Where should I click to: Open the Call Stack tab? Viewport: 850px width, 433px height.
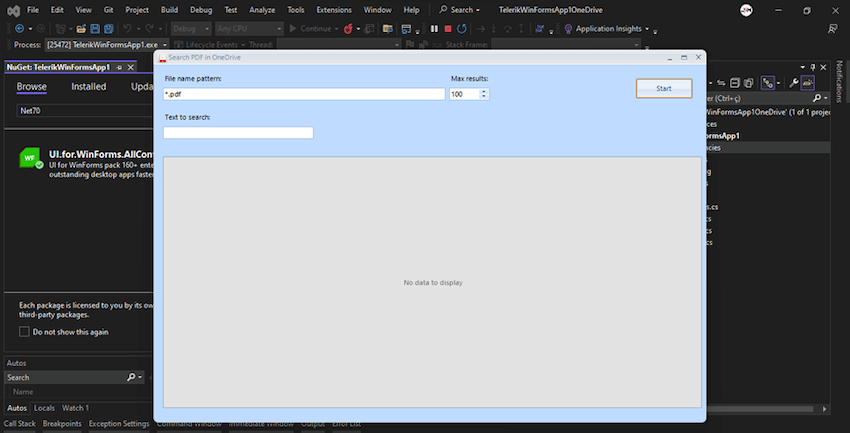tap(20, 424)
